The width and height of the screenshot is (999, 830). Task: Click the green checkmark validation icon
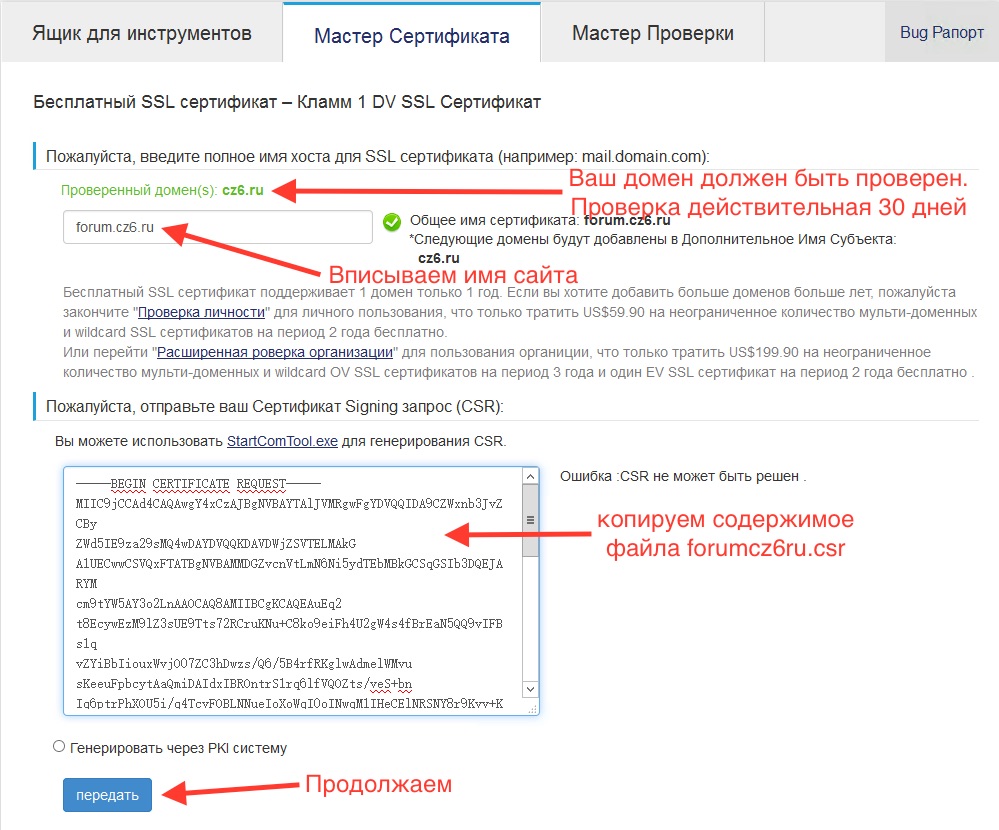392,222
